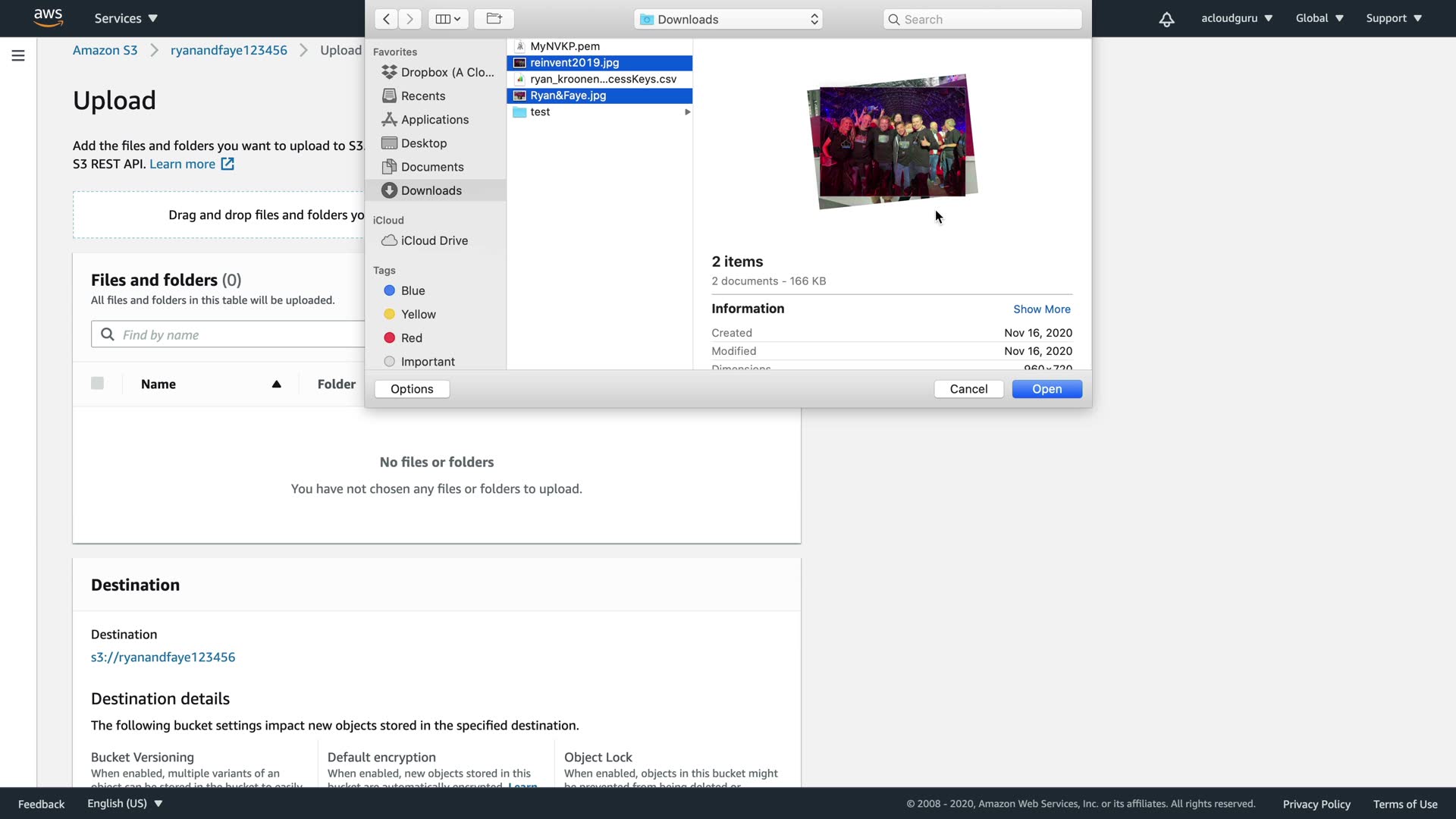
Task: Go back with the dialog's back arrow
Action: click(x=386, y=19)
